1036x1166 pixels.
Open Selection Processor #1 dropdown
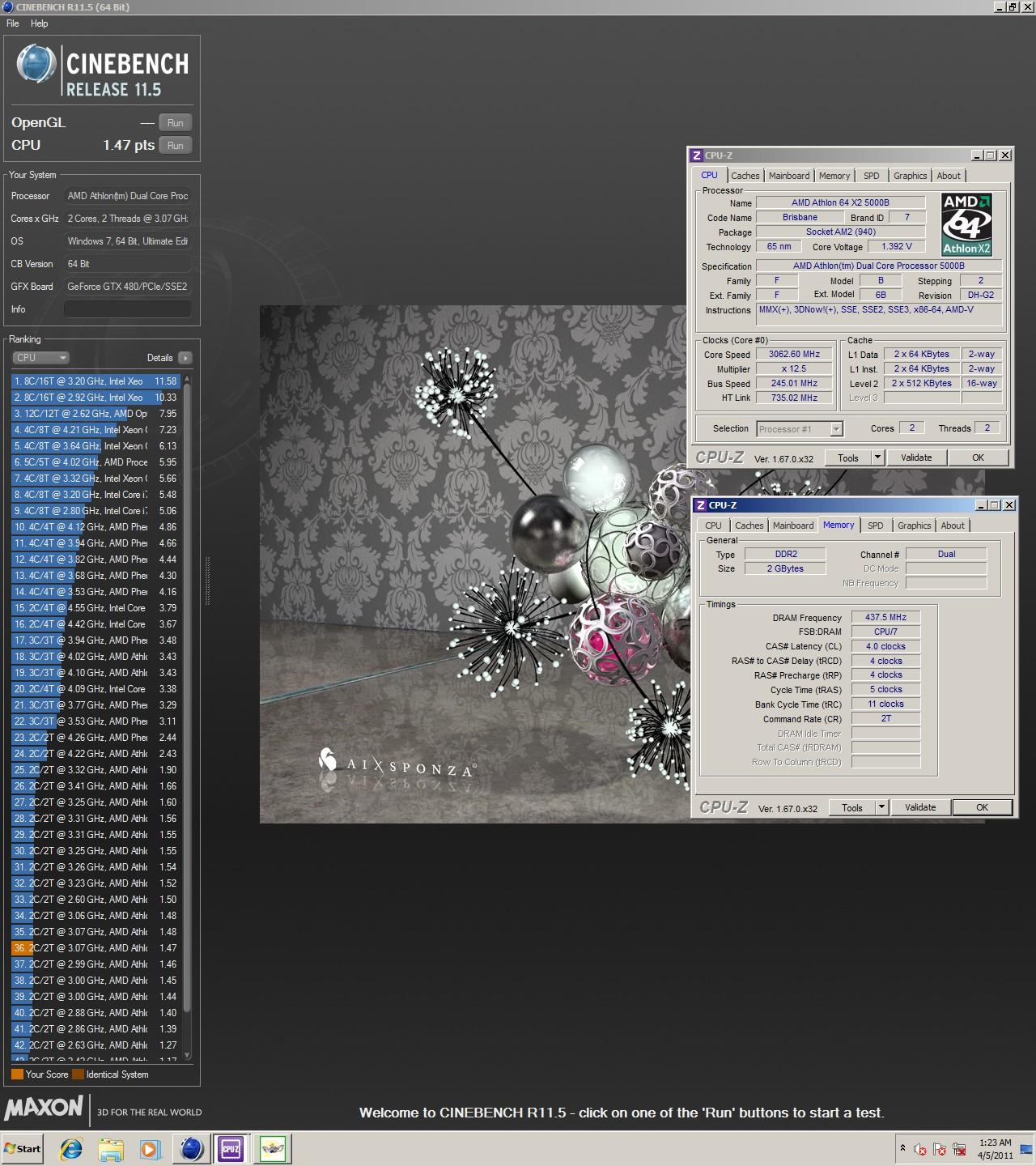pos(800,429)
